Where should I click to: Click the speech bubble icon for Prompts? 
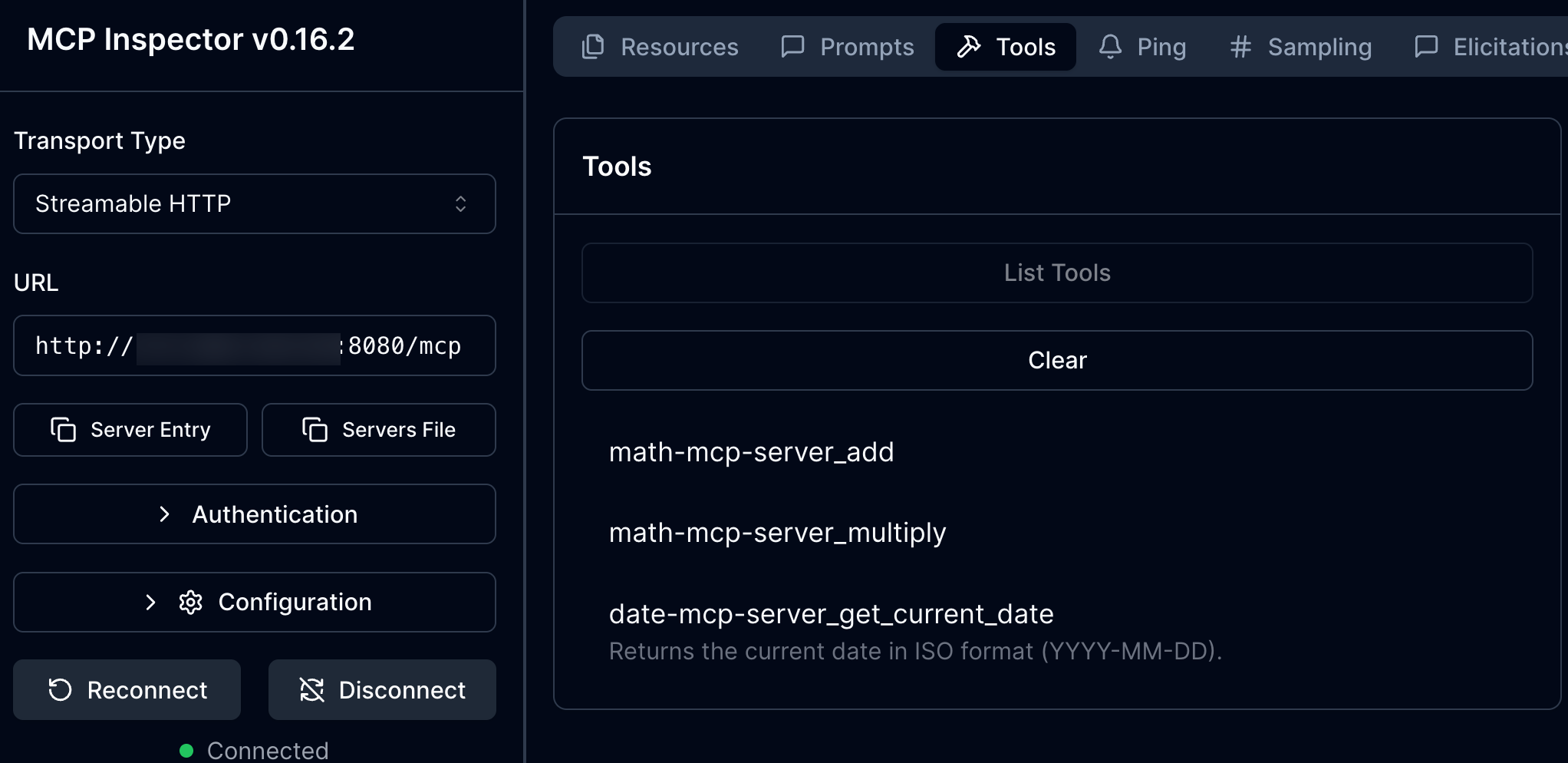point(792,47)
